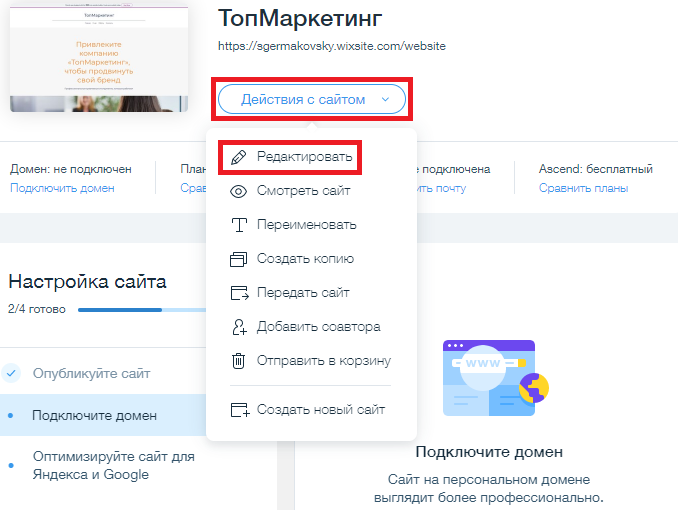Click the Подключите домен heading under illustration

click(x=489, y=452)
